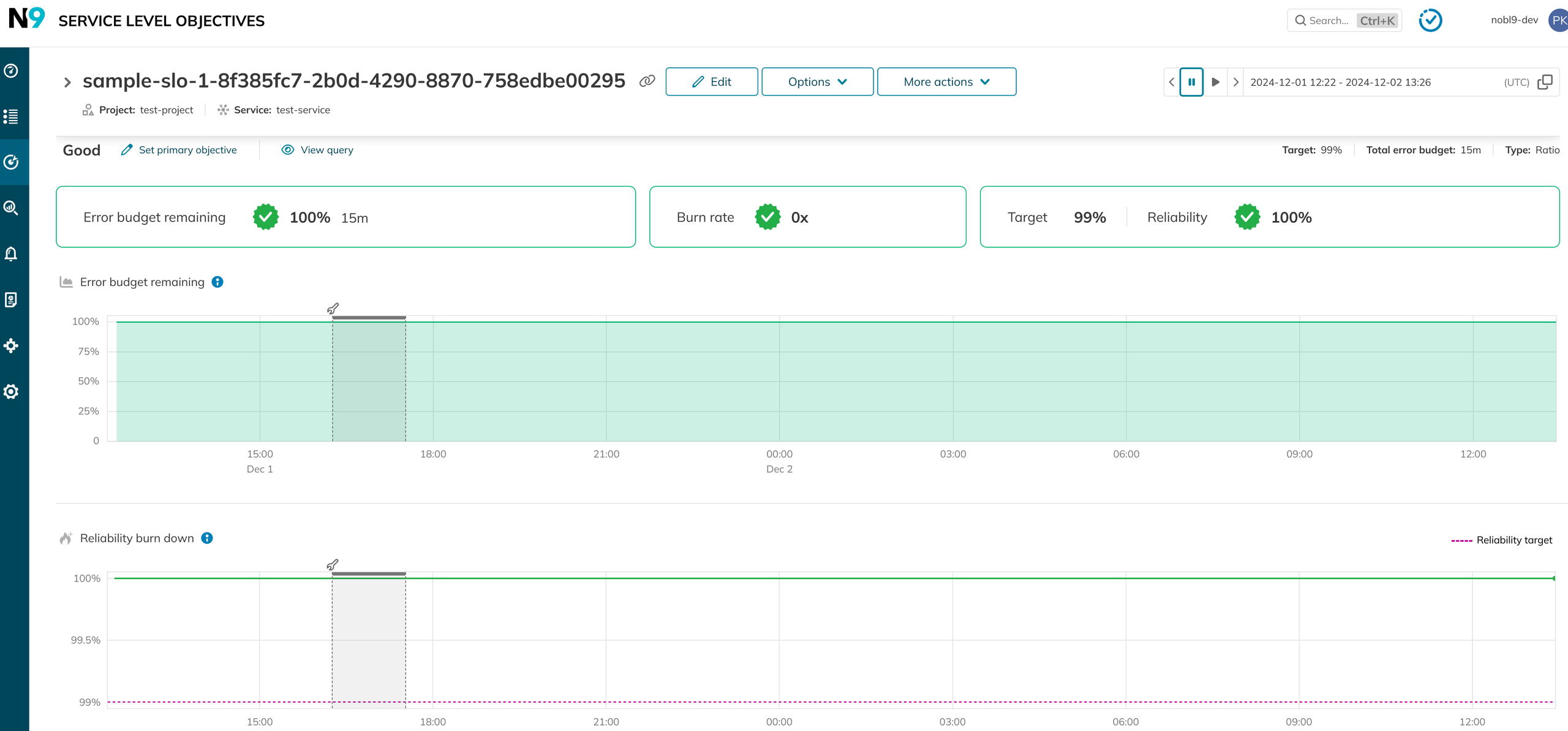Click the Reliability 100% value
This screenshot has width=1568, height=731.
tap(1291, 217)
